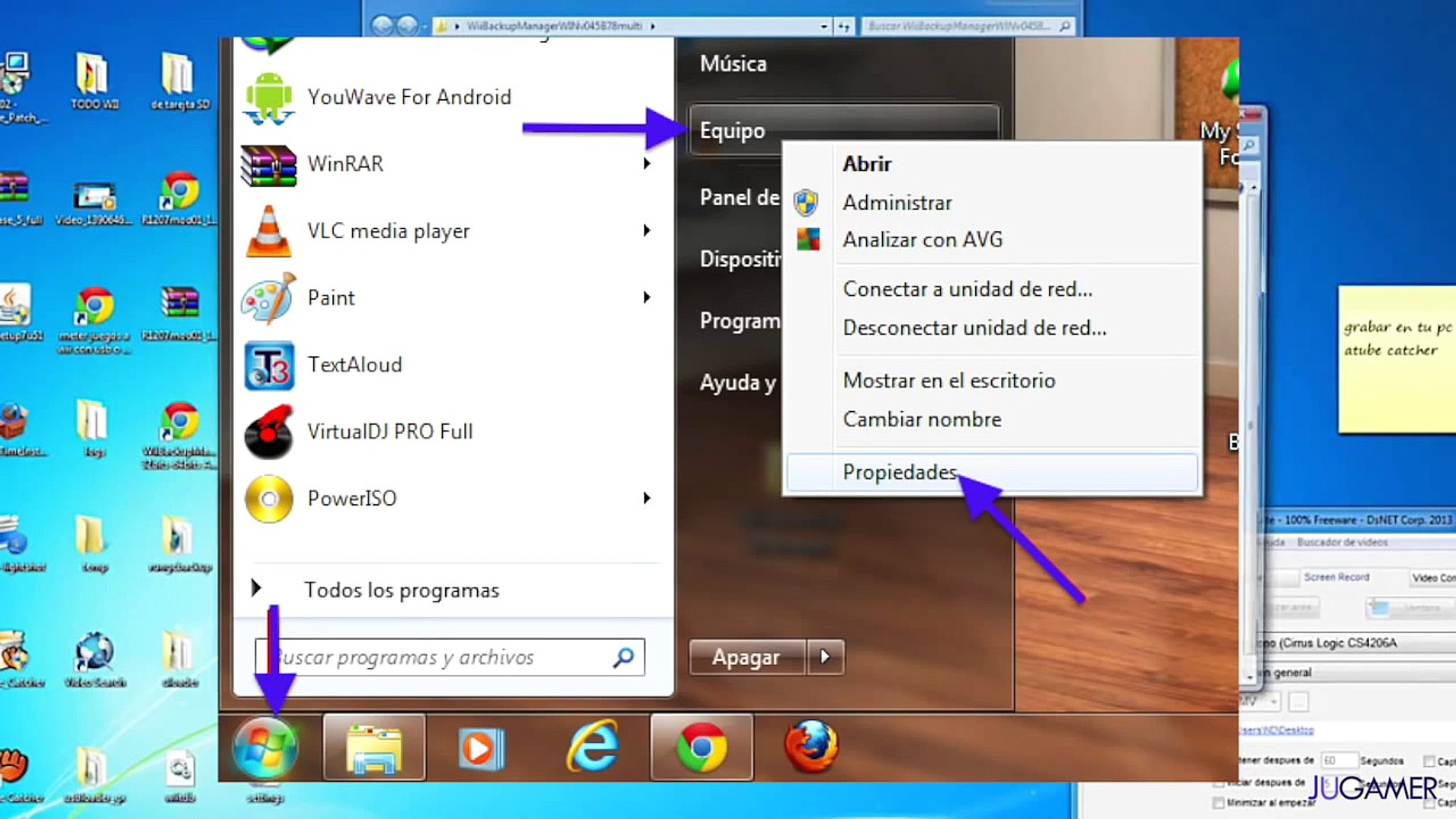
Task: Open PowerISO disc icon
Action: click(268, 499)
